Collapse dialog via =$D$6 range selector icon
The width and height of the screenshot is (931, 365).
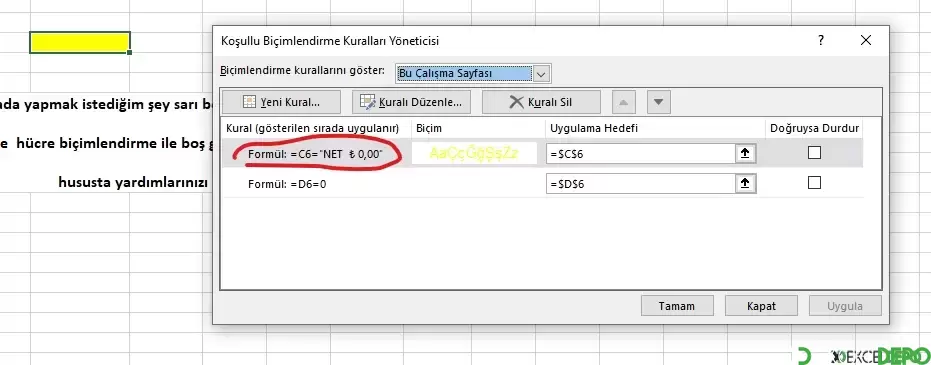[x=745, y=183]
